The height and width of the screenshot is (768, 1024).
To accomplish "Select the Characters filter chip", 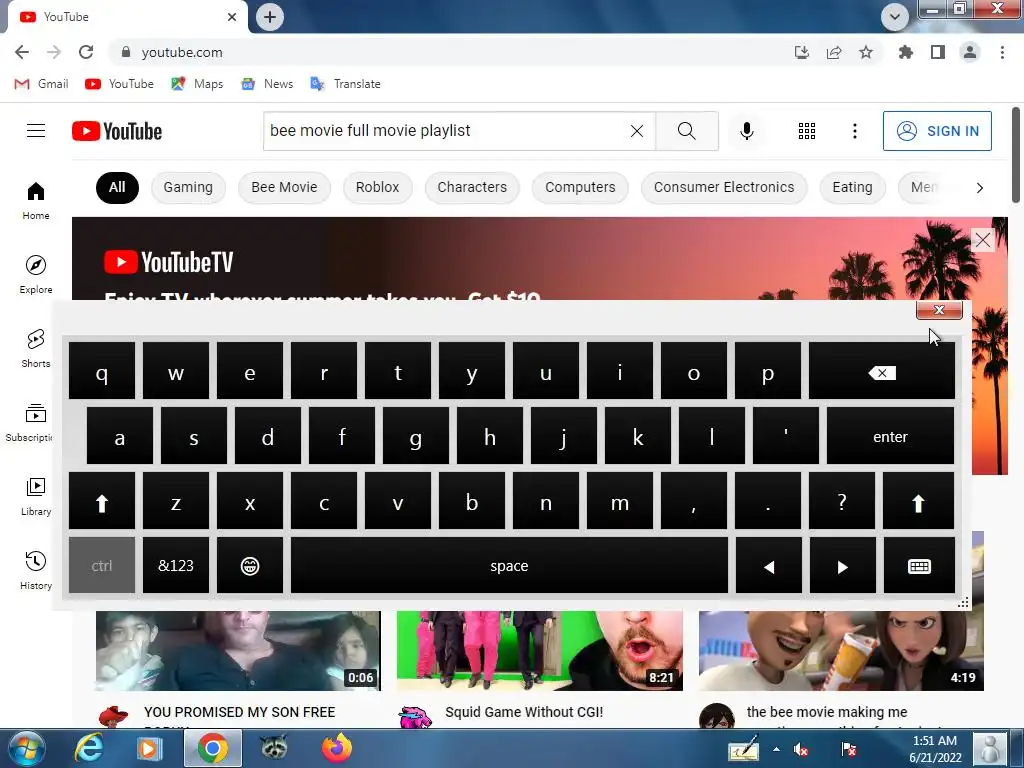I will click(x=472, y=187).
